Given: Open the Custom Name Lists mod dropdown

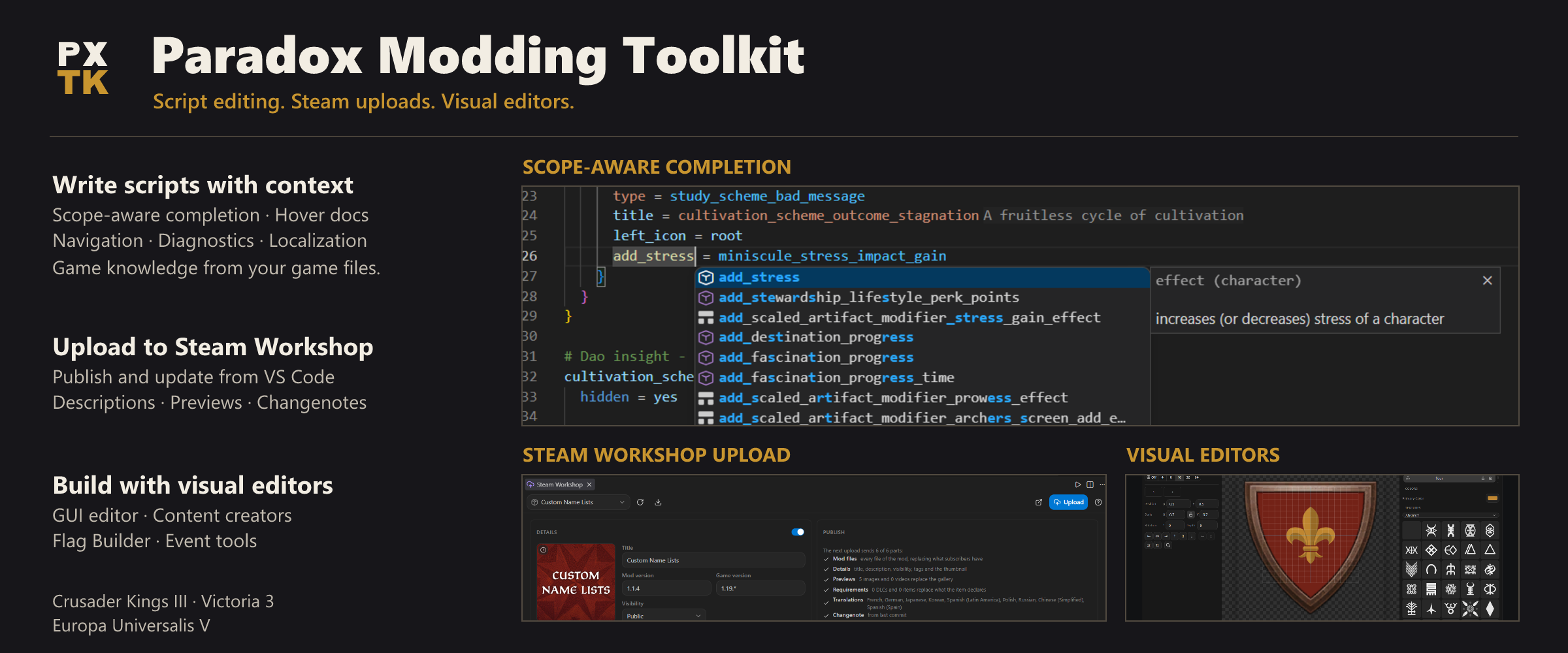Looking at the screenshot, I should tap(579, 502).
